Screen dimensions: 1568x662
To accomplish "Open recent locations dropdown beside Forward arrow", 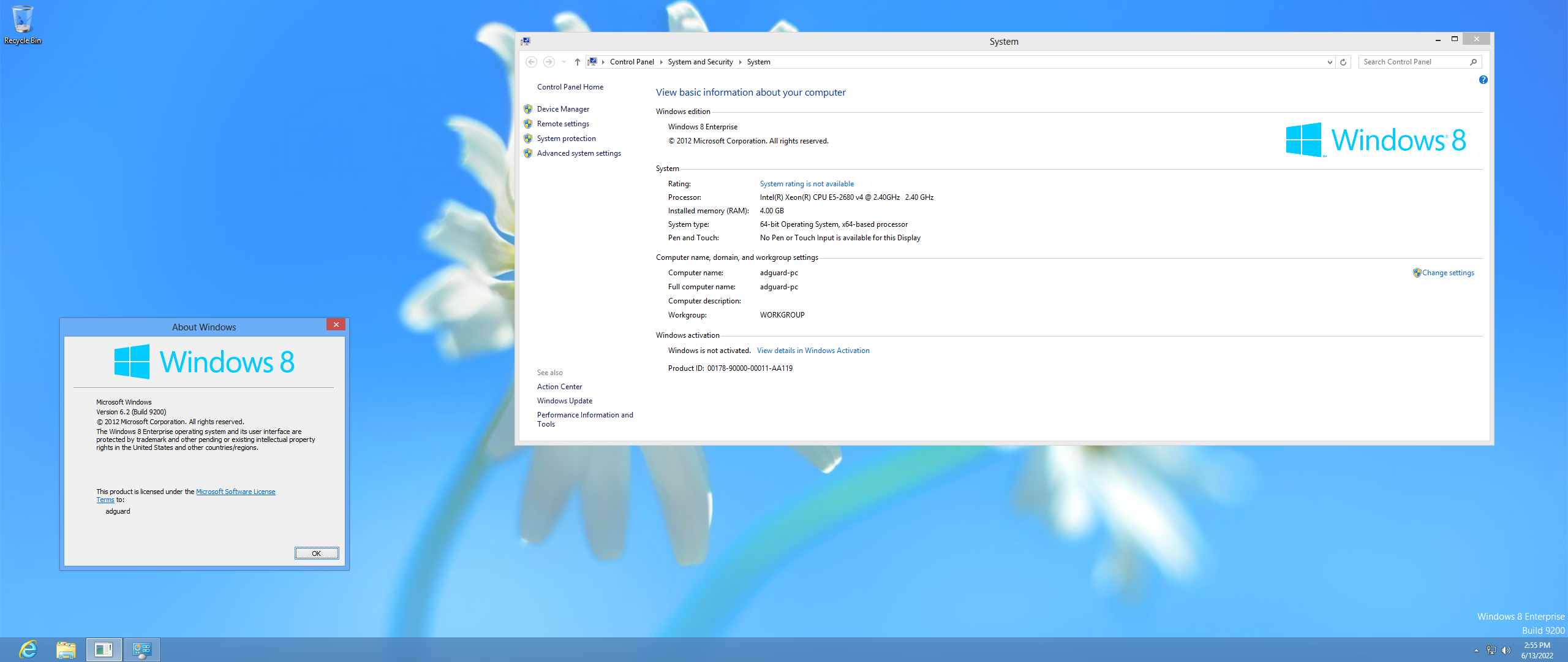I will tap(563, 62).
